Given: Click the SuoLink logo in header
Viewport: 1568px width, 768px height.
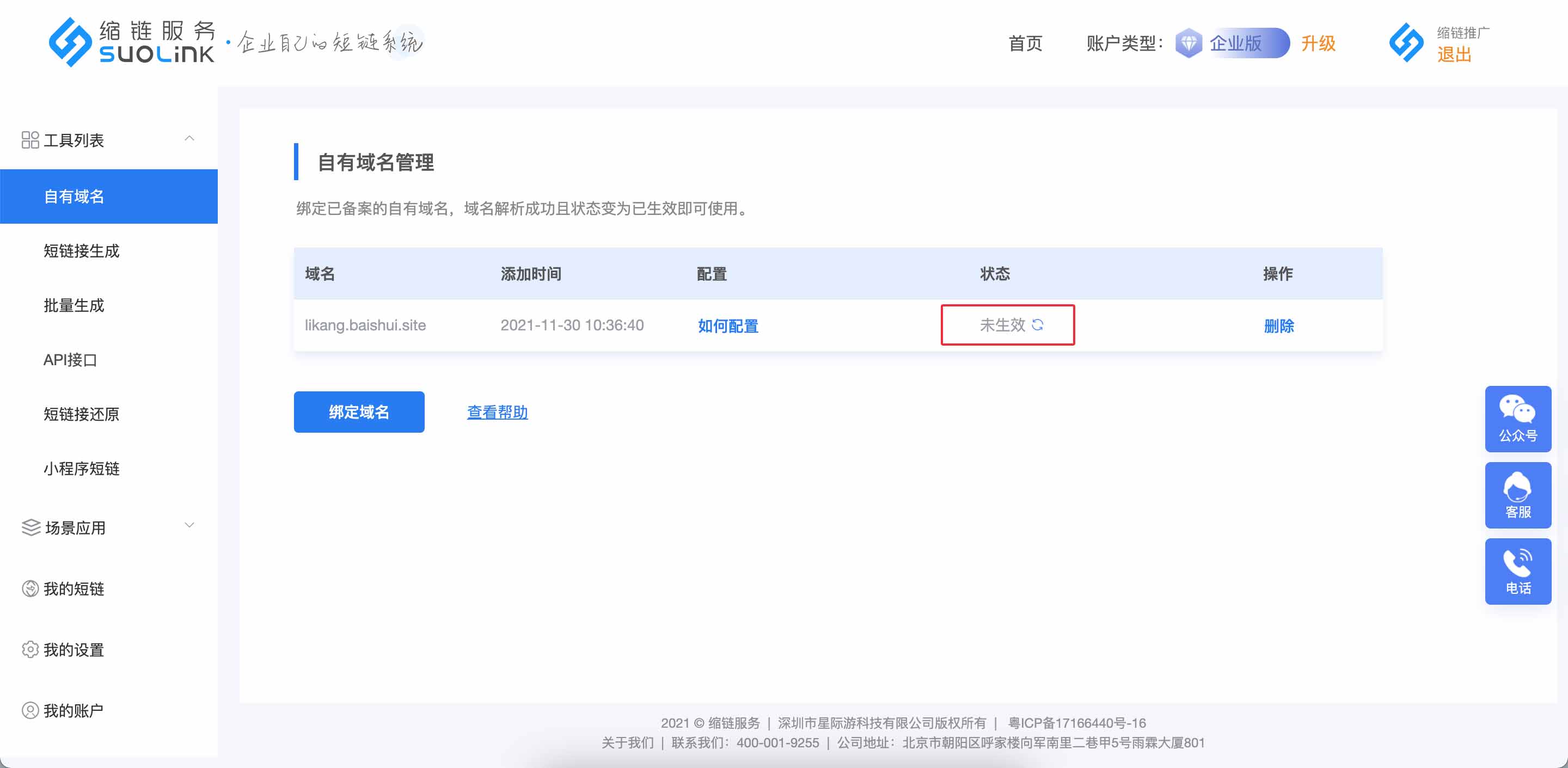Looking at the screenshot, I should pyautogui.click(x=131, y=42).
